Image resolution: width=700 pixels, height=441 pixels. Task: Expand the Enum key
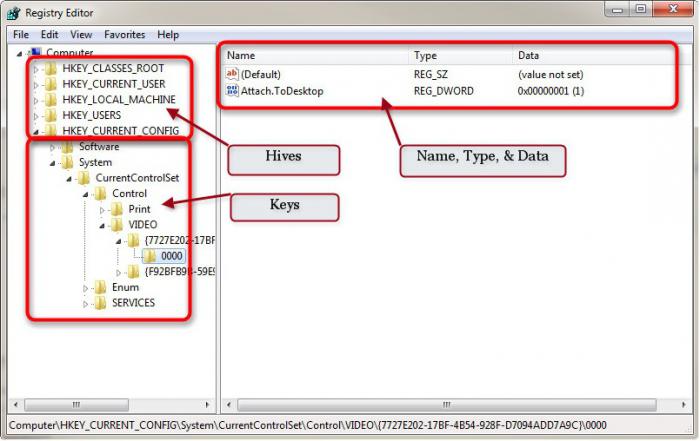[86, 288]
